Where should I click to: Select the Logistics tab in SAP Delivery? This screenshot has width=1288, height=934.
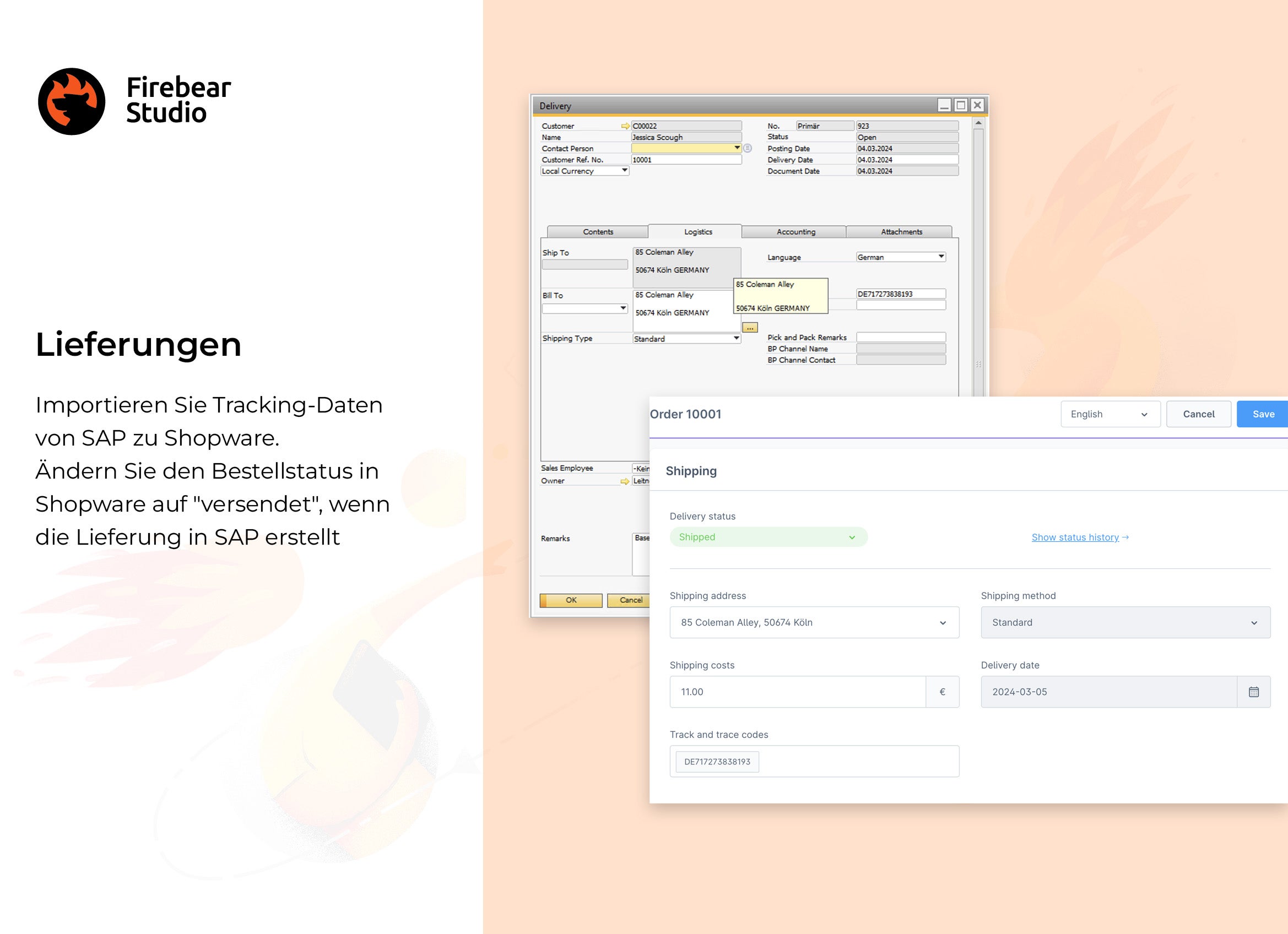point(697,231)
